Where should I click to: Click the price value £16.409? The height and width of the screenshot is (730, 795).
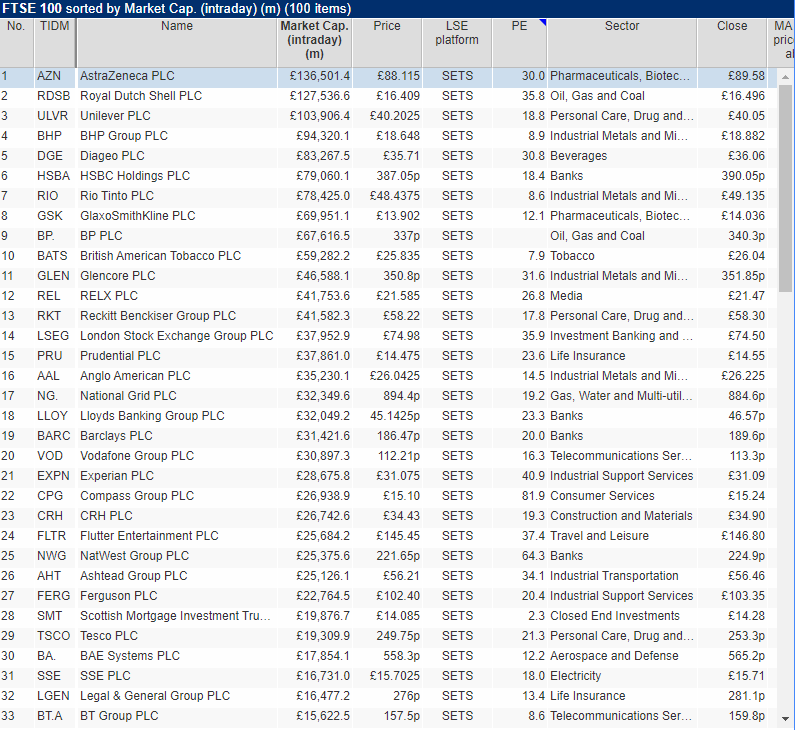[398, 96]
